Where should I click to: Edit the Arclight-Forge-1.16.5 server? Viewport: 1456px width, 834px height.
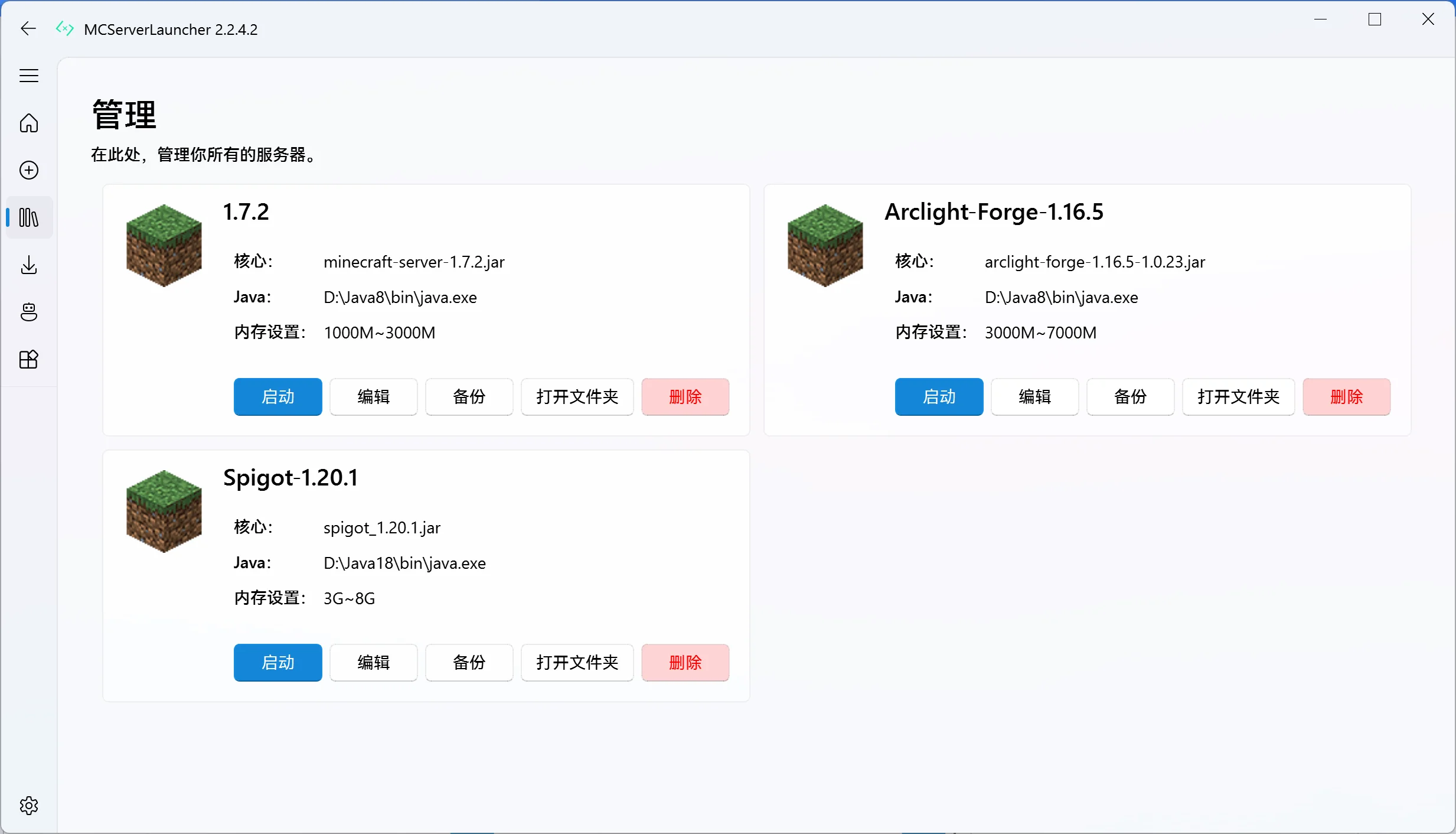pyautogui.click(x=1034, y=396)
